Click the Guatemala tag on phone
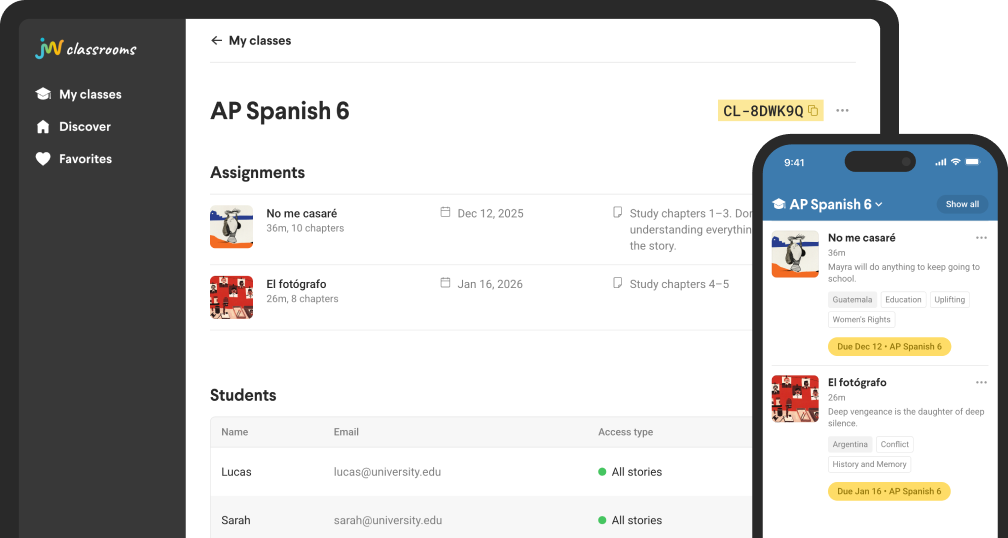Viewport: 1008px width, 538px height. pyautogui.click(x=852, y=300)
